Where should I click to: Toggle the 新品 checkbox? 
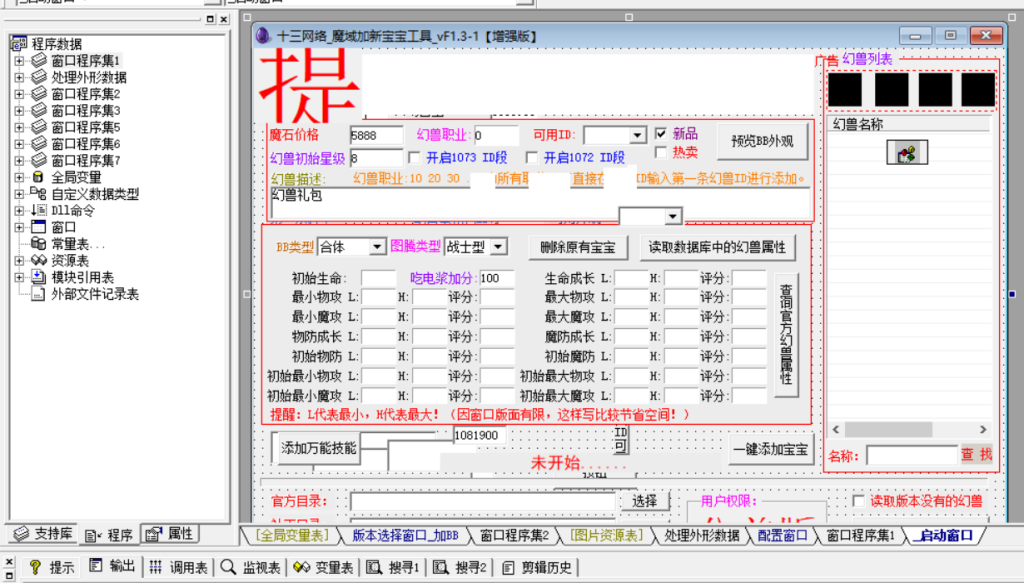pos(661,133)
